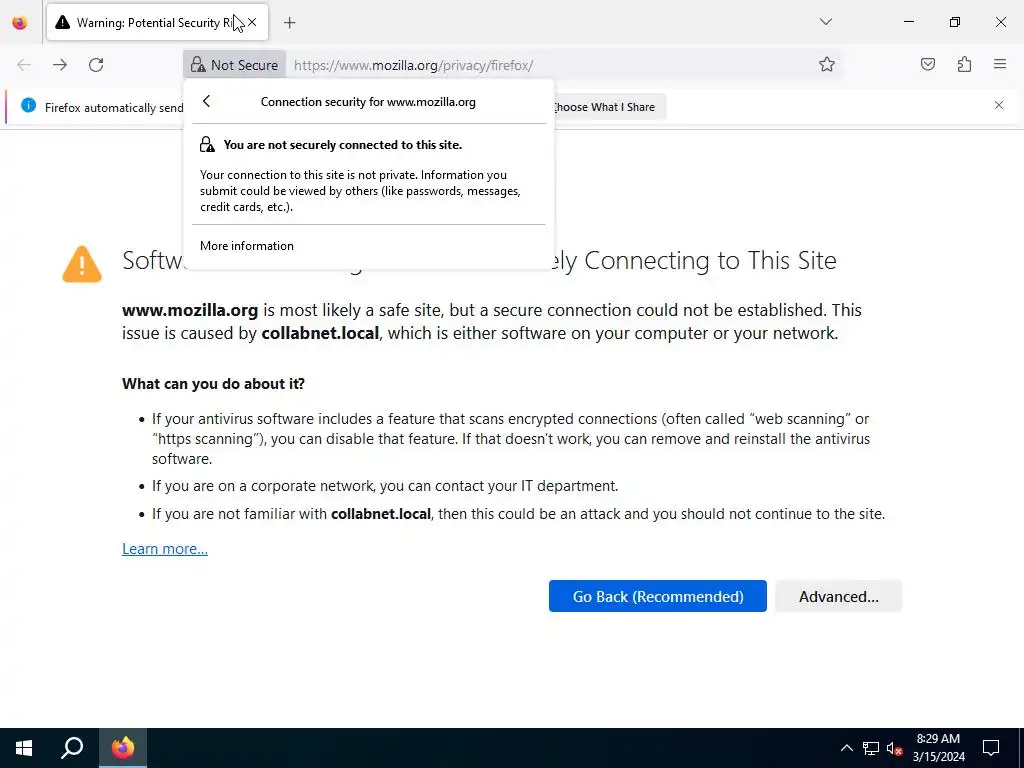Image resolution: width=1024 pixels, height=768 pixels.
Task: Click the muted volume tray icon
Action: (895, 748)
